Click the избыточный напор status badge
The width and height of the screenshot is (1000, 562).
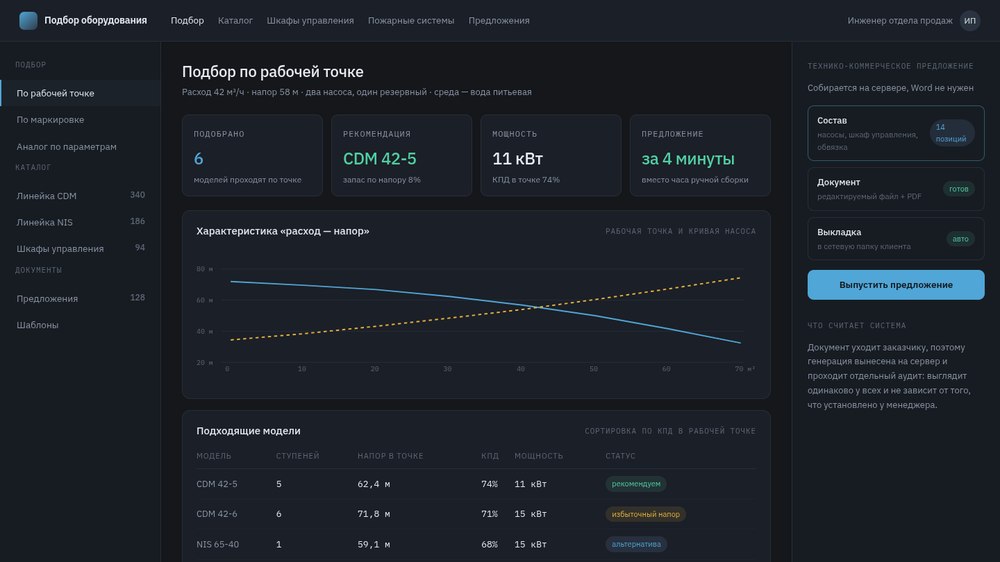[x=645, y=514]
